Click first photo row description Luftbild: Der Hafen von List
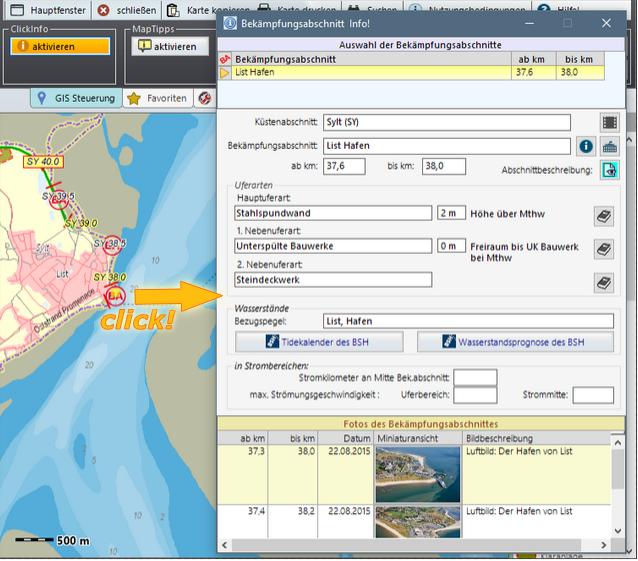Screen dimensions: 638x561 click(519, 452)
